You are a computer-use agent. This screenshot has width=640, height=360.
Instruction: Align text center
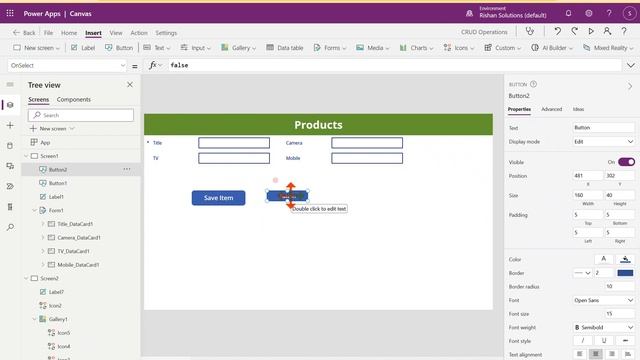[x=596, y=354]
